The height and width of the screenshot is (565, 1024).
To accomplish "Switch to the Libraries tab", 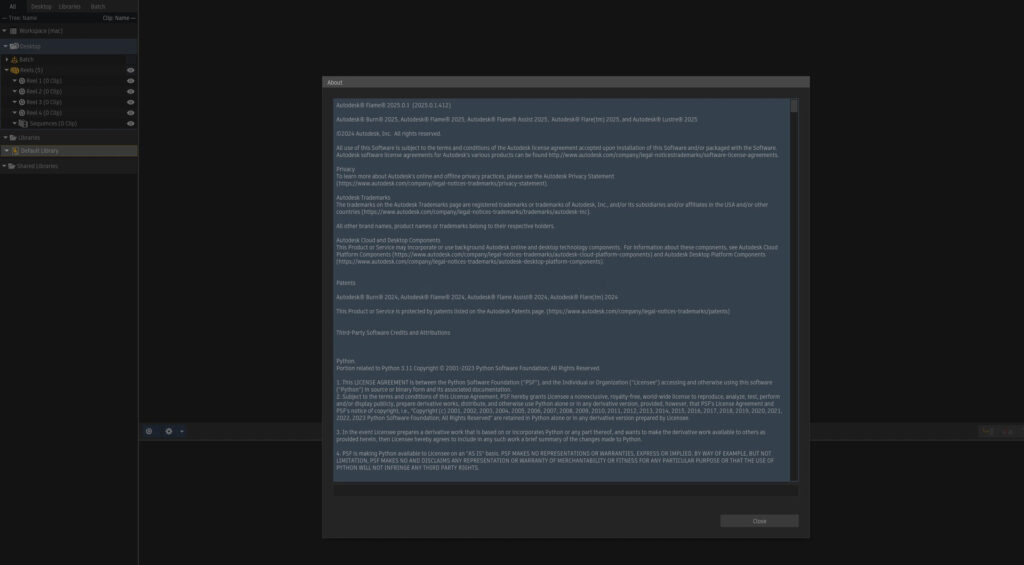I will (70, 6).
